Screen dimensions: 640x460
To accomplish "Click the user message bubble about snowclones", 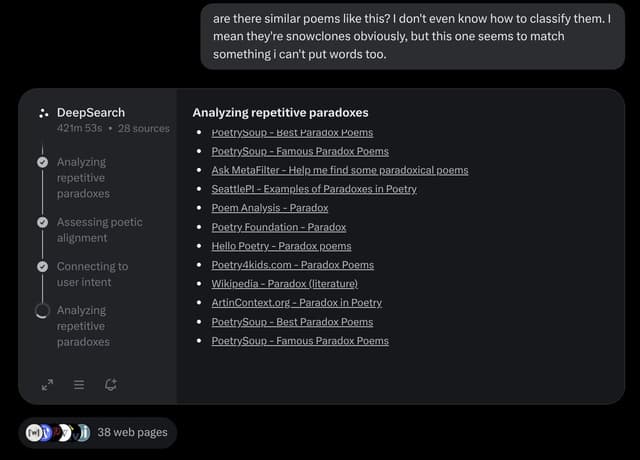I will pos(413,36).
